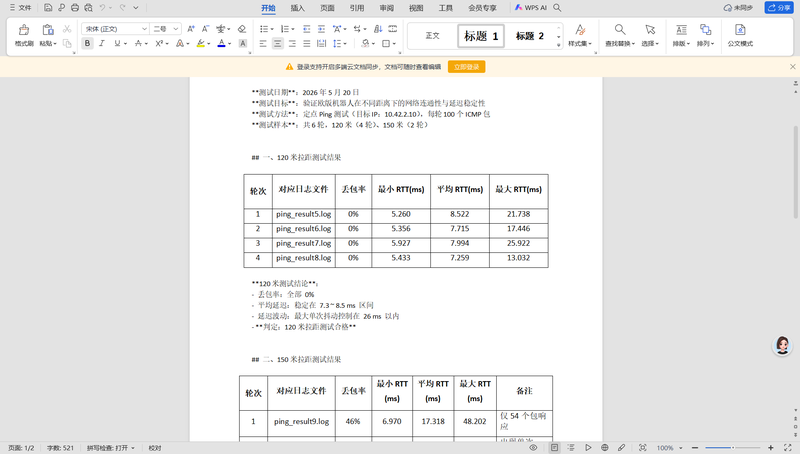Apply the 标题 1 heading style
This screenshot has height=454, width=800.
[481, 36]
